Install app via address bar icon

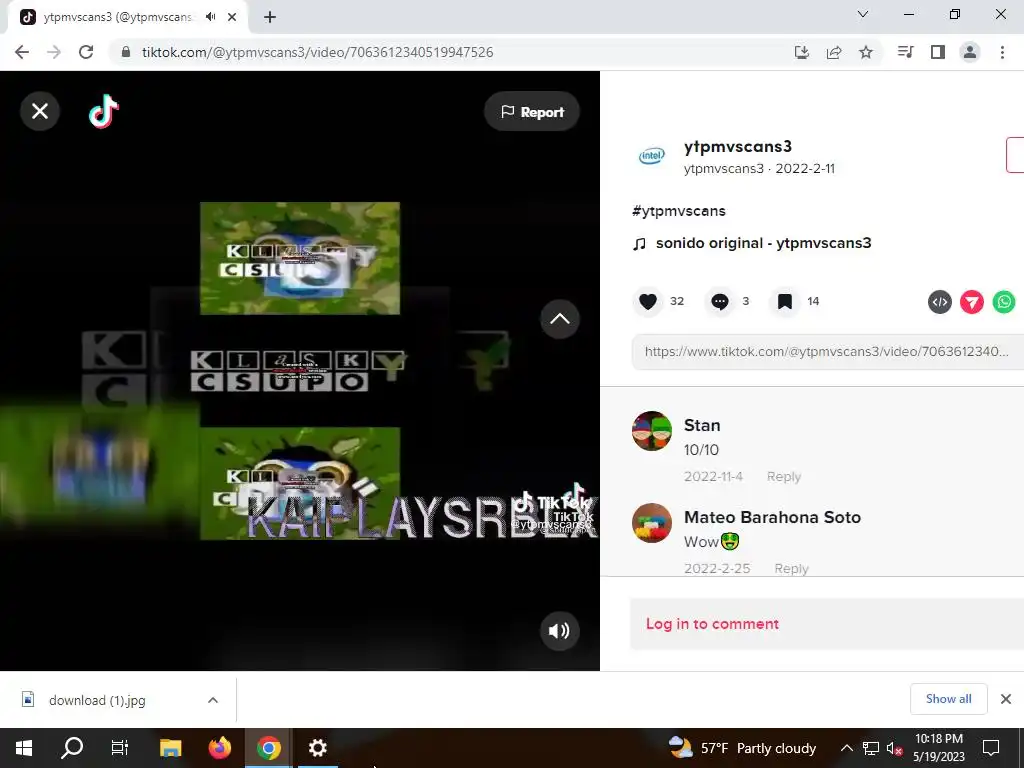[802, 52]
